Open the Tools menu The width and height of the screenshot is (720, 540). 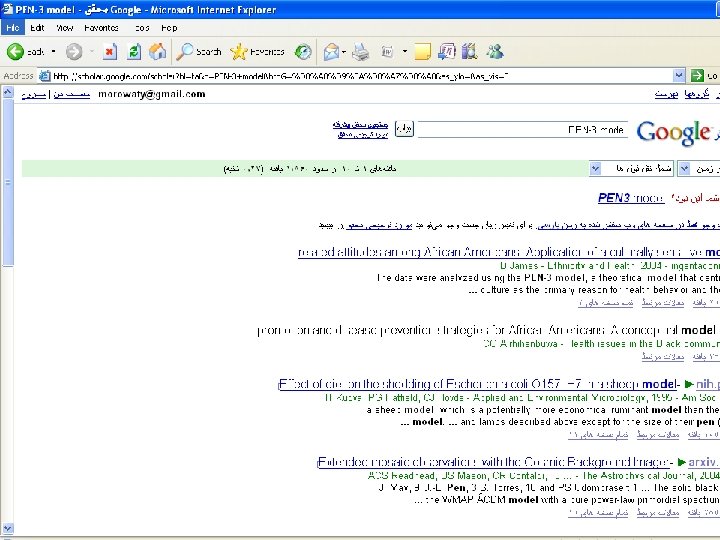click(141, 28)
